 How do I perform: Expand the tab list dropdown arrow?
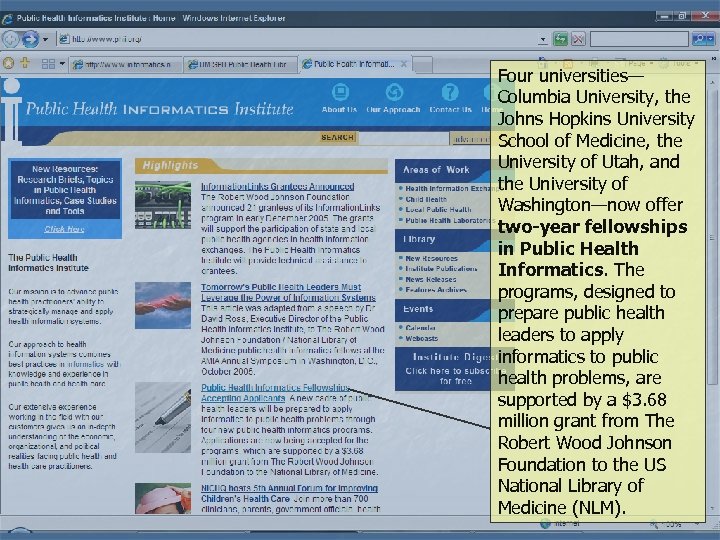pyautogui.click(x=62, y=64)
